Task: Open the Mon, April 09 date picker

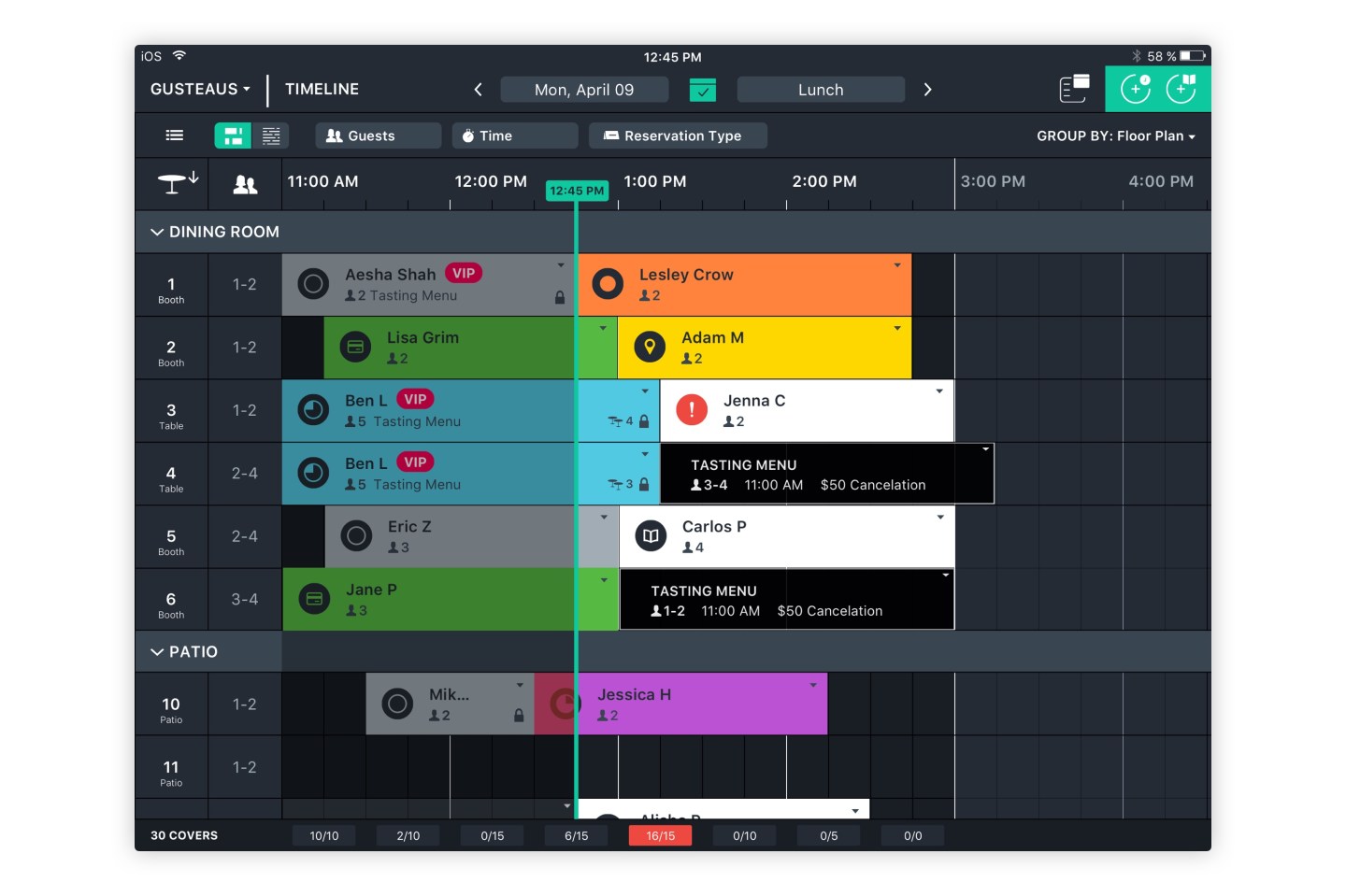Action: pyautogui.click(x=584, y=90)
